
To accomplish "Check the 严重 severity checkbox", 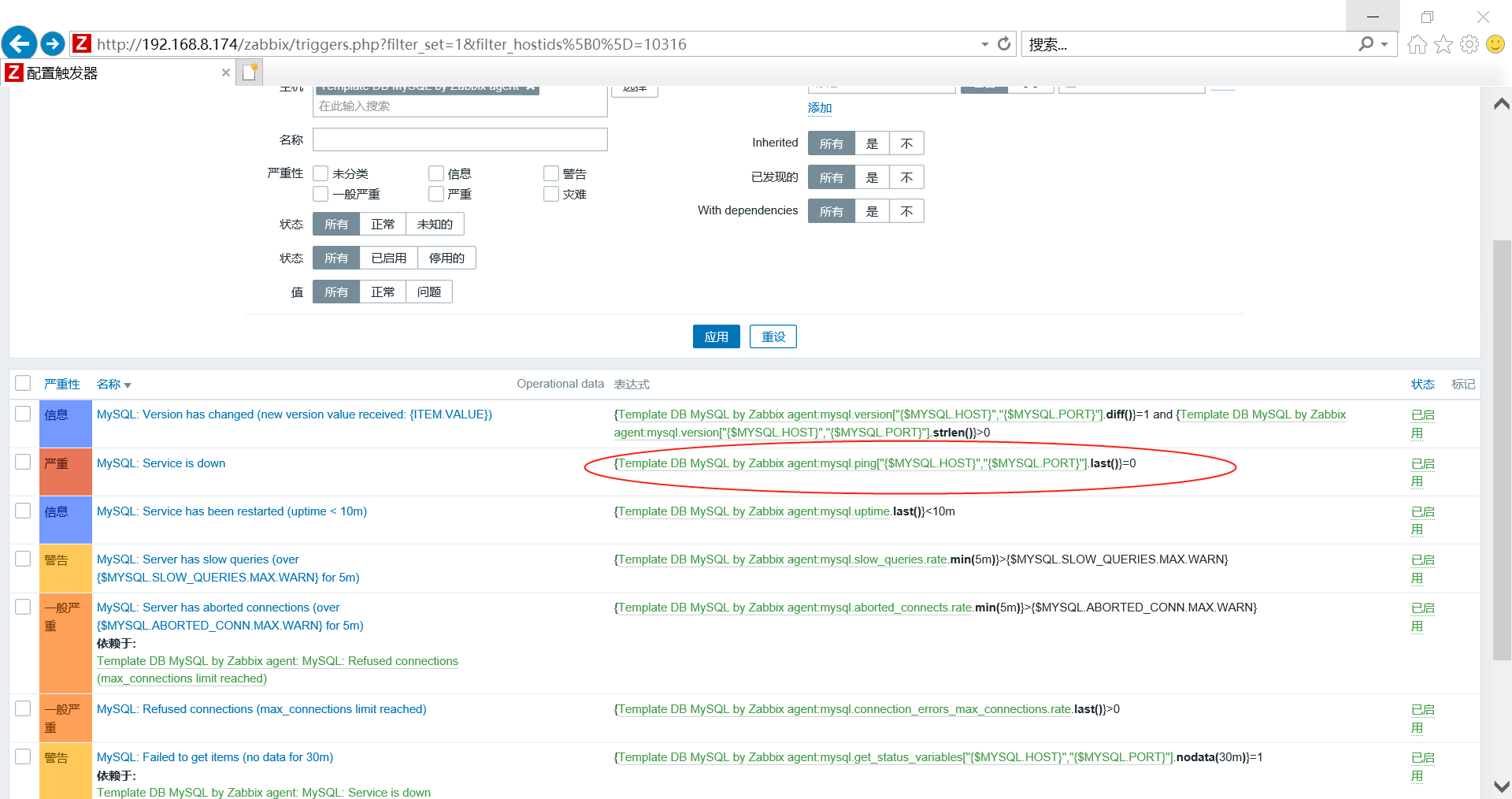I will tap(436, 194).
